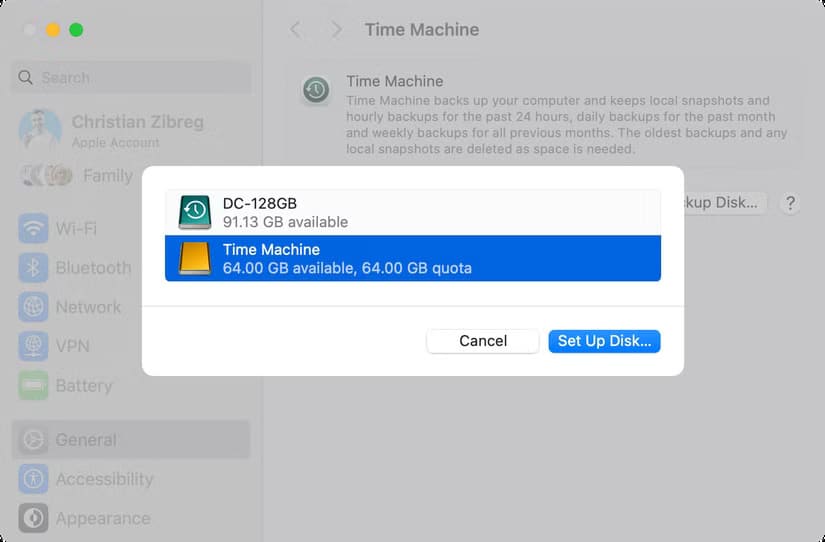Click the Set Up Disk button
Image resolution: width=825 pixels, height=542 pixels.
click(x=604, y=341)
